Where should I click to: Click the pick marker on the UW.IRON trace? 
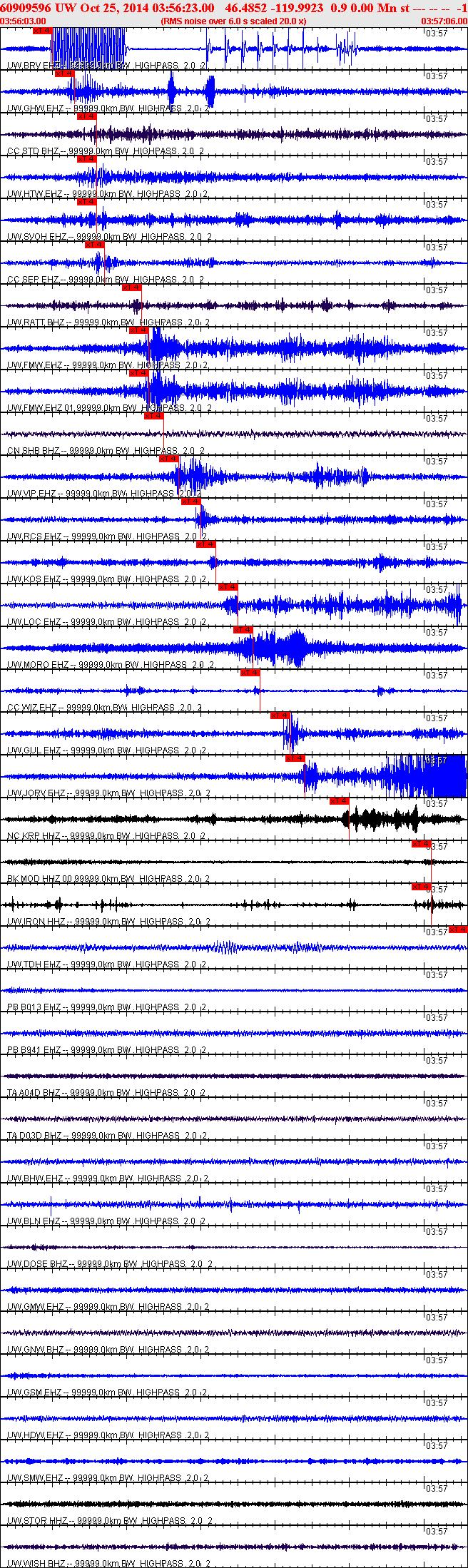(421, 886)
